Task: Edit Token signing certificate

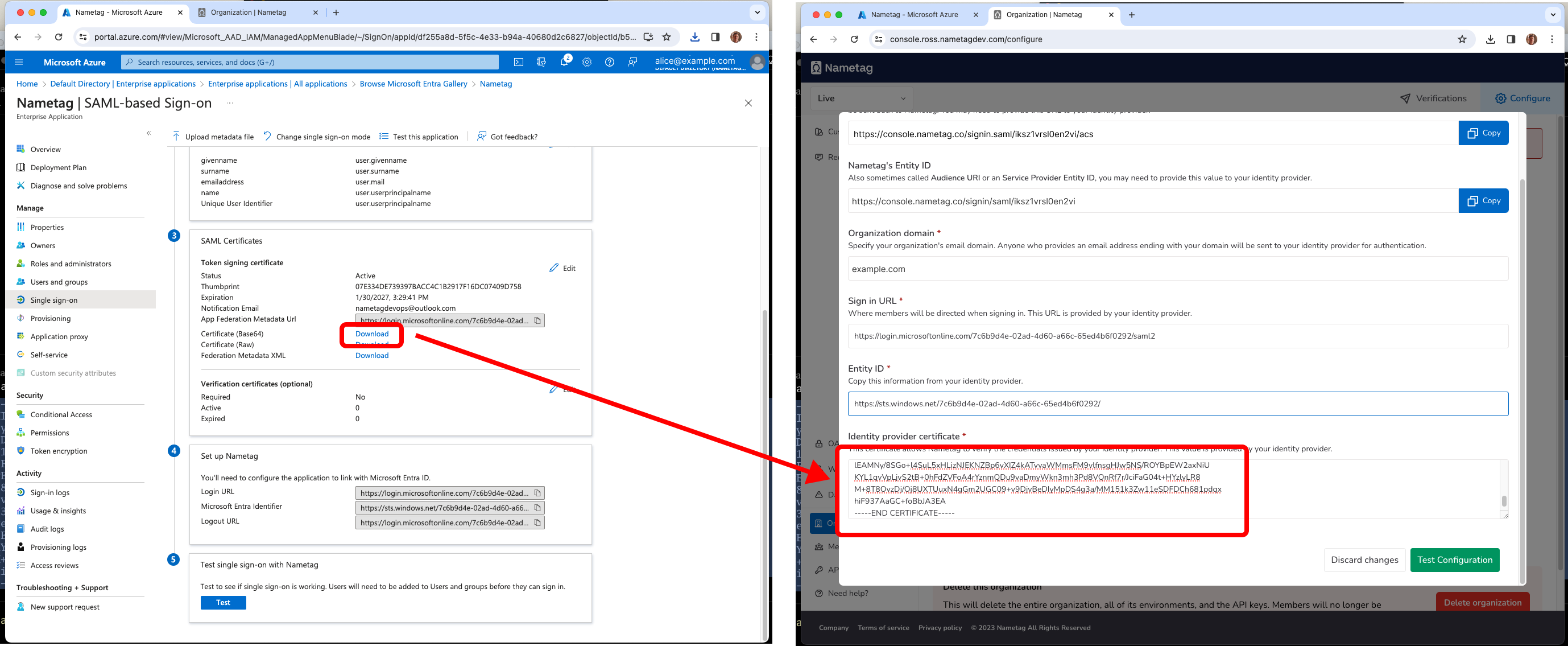Action: [562, 268]
